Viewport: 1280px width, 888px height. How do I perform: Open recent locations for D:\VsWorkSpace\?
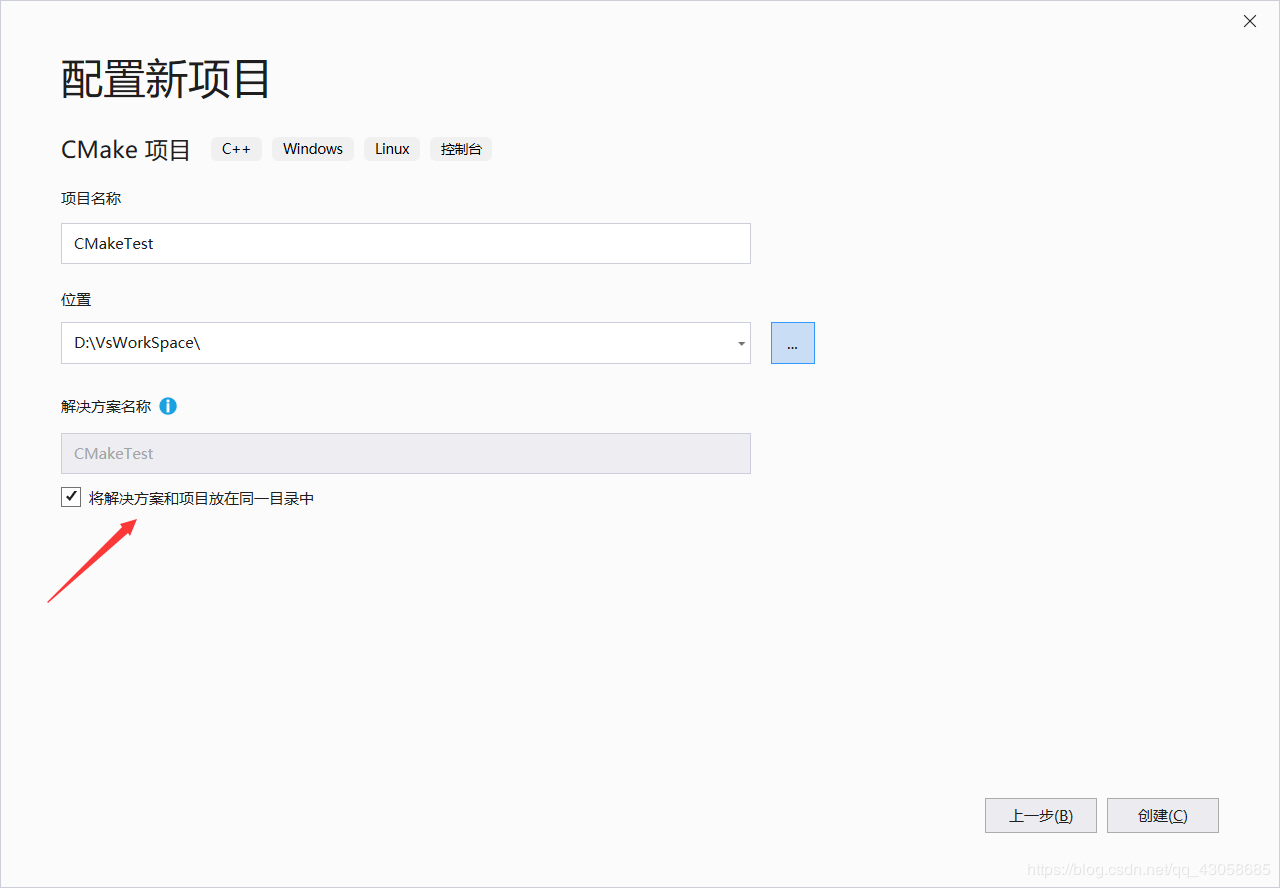[740, 343]
